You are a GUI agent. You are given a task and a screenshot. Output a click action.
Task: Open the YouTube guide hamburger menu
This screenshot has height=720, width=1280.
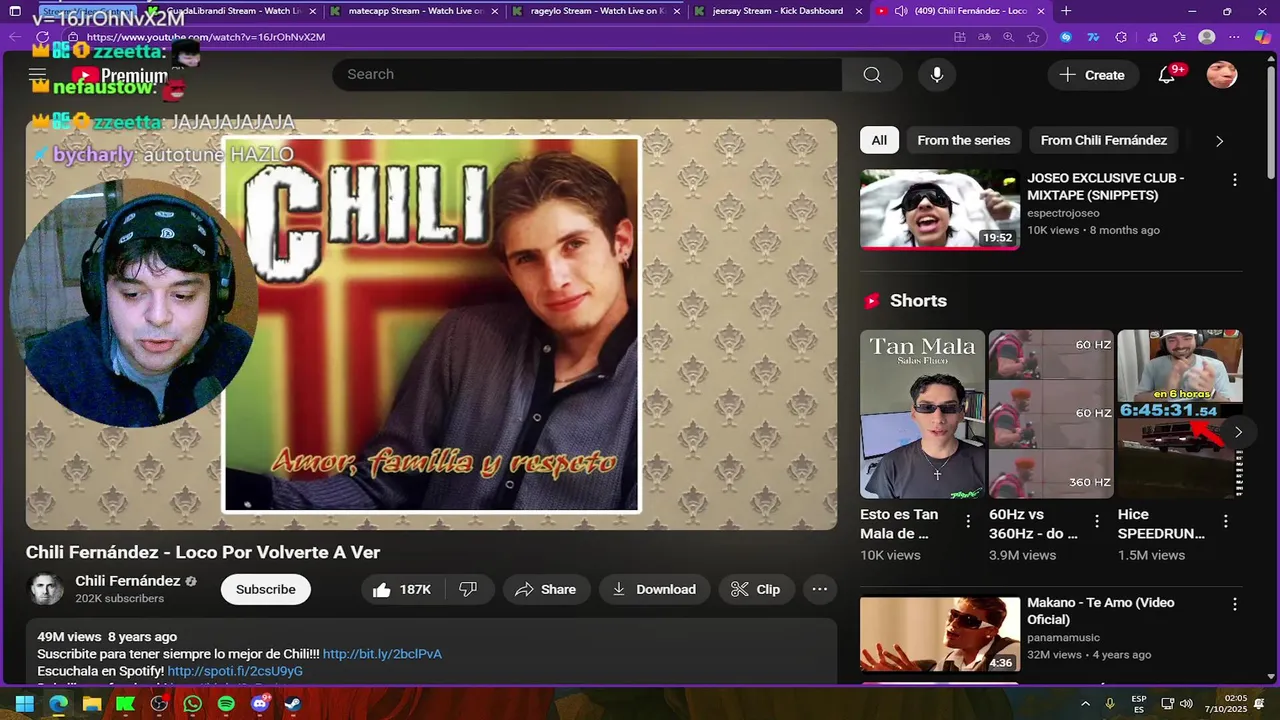pos(38,74)
